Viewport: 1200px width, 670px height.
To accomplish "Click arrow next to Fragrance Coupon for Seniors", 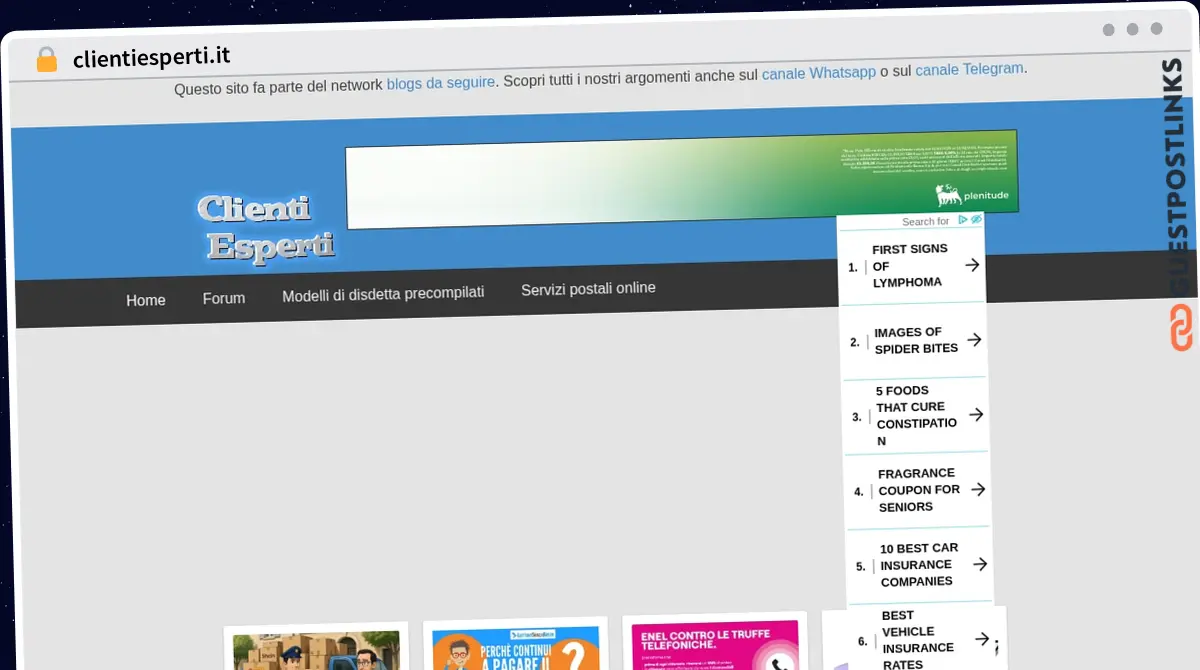I will pyautogui.click(x=978, y=489).
